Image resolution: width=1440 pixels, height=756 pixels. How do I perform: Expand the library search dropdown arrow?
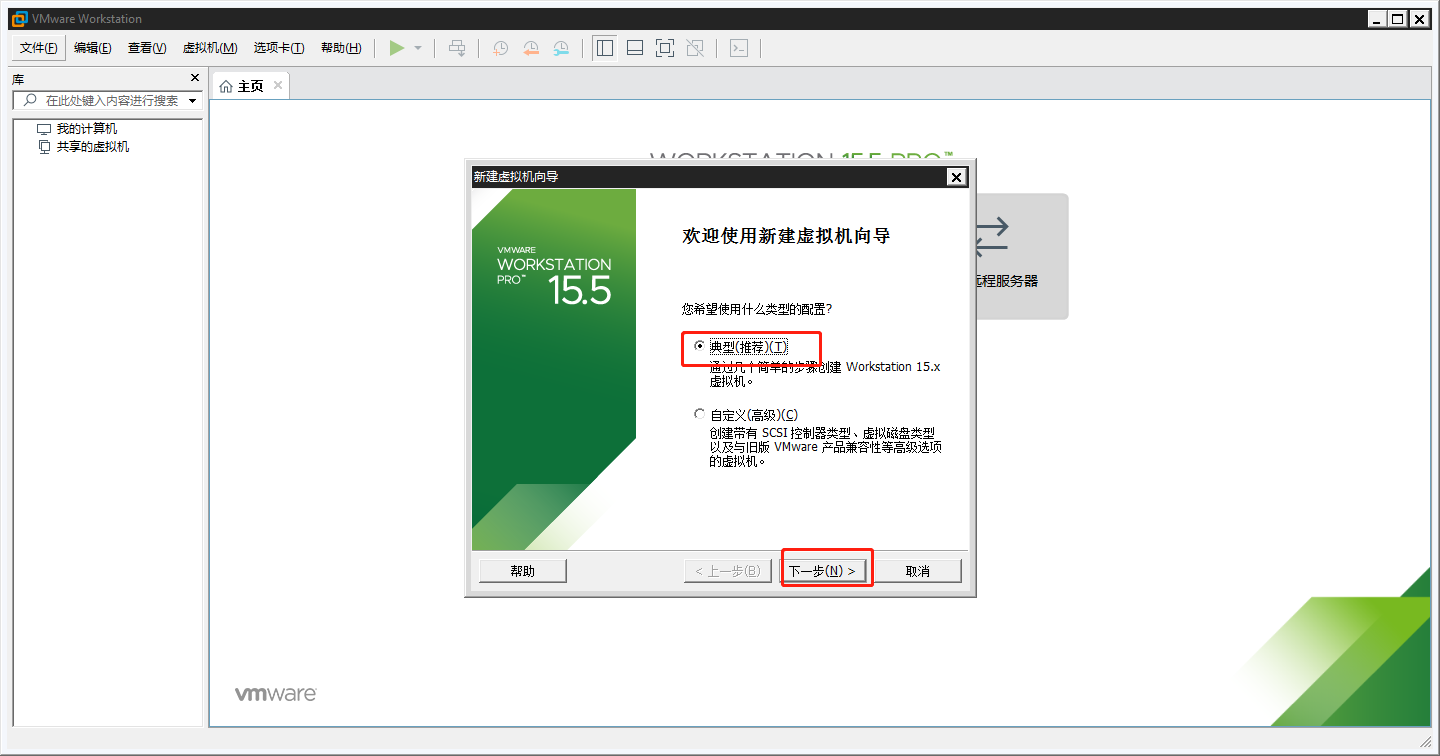[x=192, y=101]
